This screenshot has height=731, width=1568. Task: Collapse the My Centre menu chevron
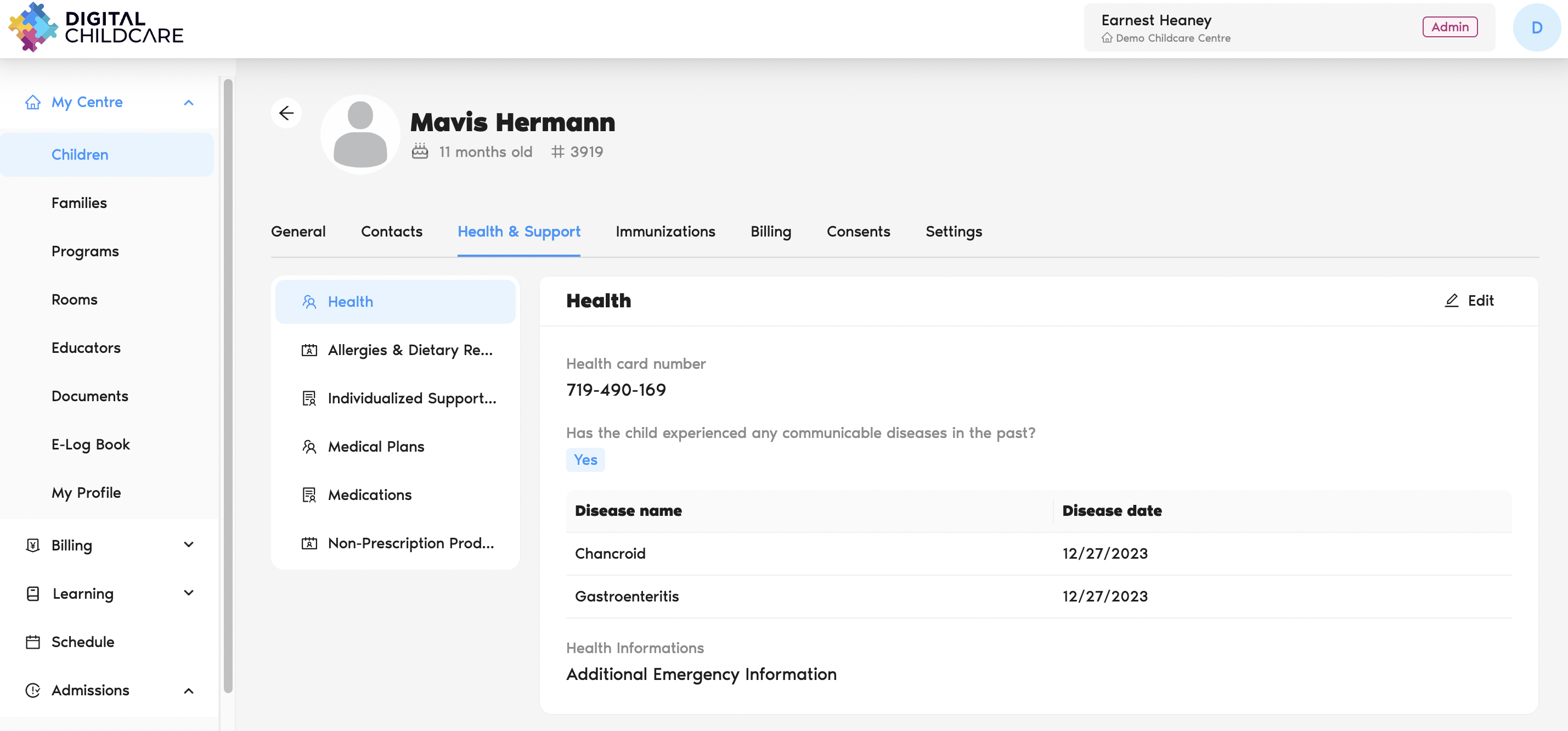pyautogui.click(x=189, y=103)
